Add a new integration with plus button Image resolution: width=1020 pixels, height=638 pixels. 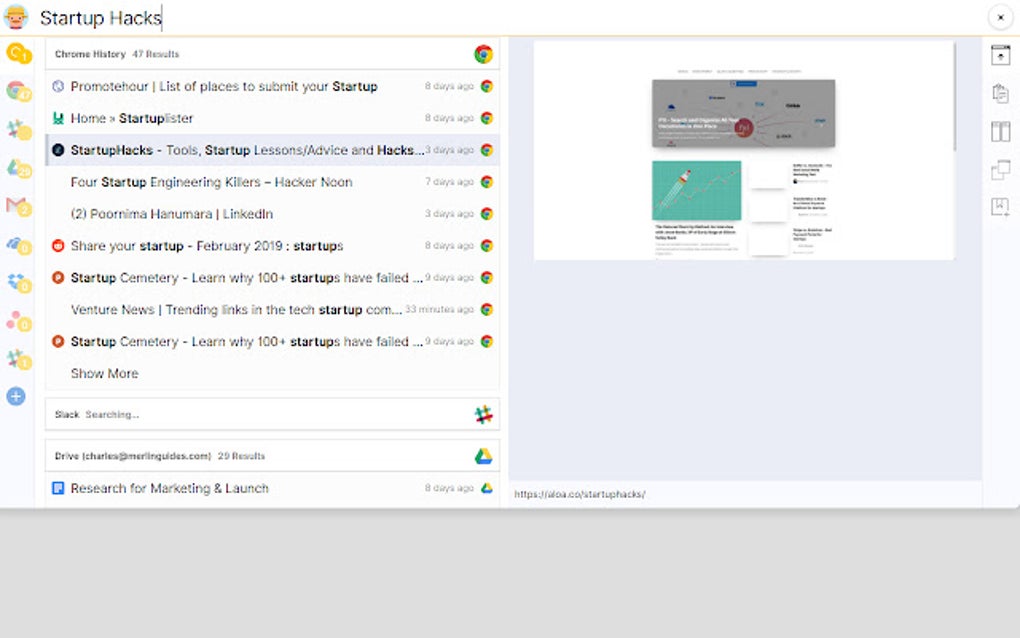click(16, 396)
